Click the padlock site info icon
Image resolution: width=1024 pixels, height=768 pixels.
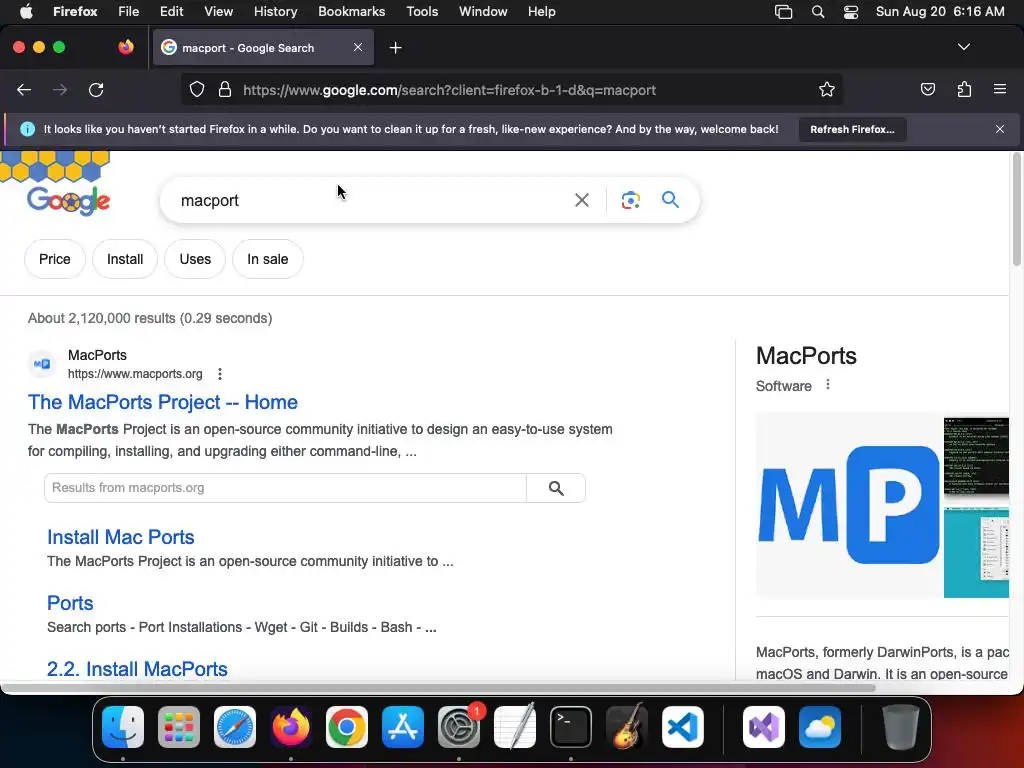pyautogui.click(x=225, y=90)
